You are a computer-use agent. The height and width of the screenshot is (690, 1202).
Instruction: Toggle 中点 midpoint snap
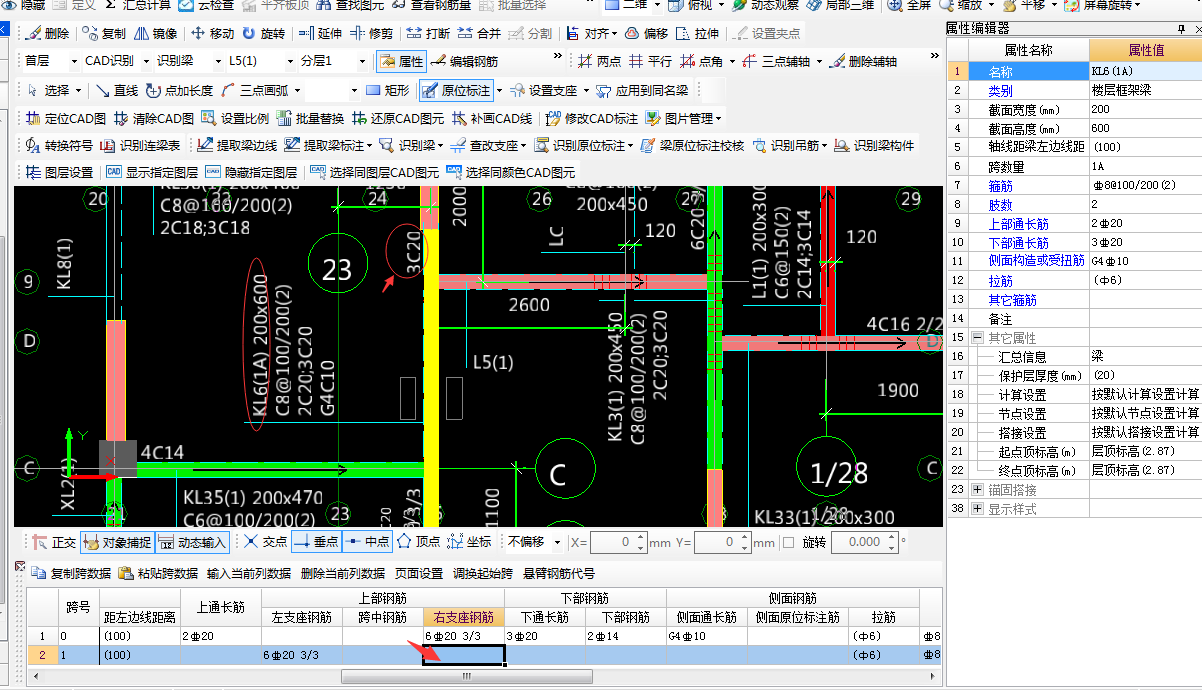(366, 542)
